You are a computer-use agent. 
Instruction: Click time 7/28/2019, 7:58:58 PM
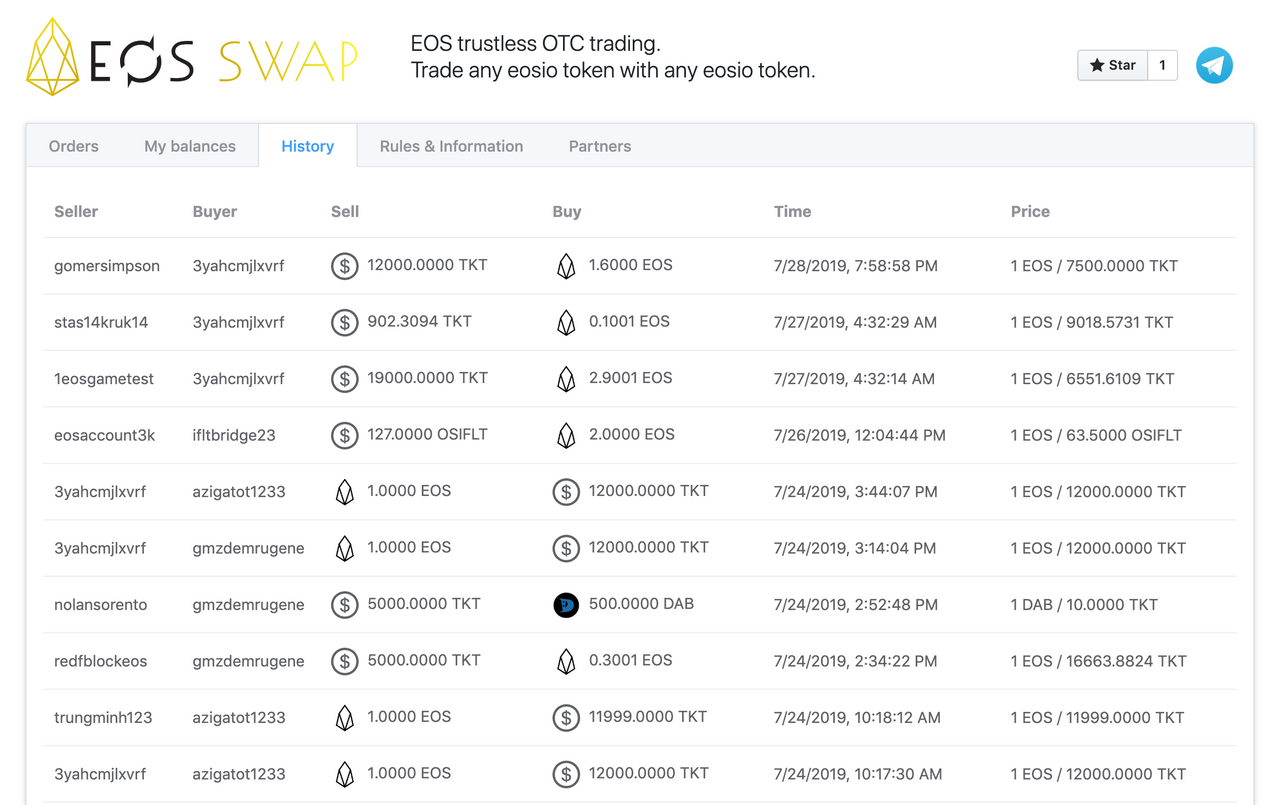[856, 266]
